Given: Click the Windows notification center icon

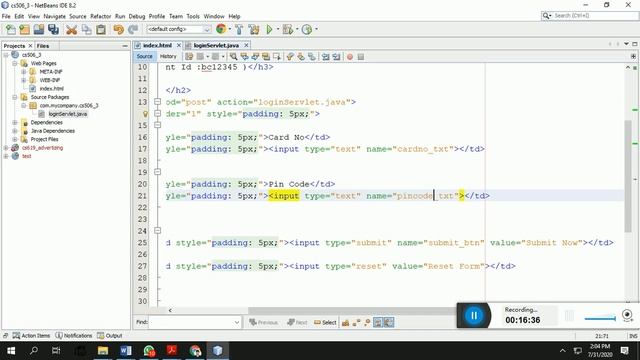Looking at the screenshot, I should (624, 351).
